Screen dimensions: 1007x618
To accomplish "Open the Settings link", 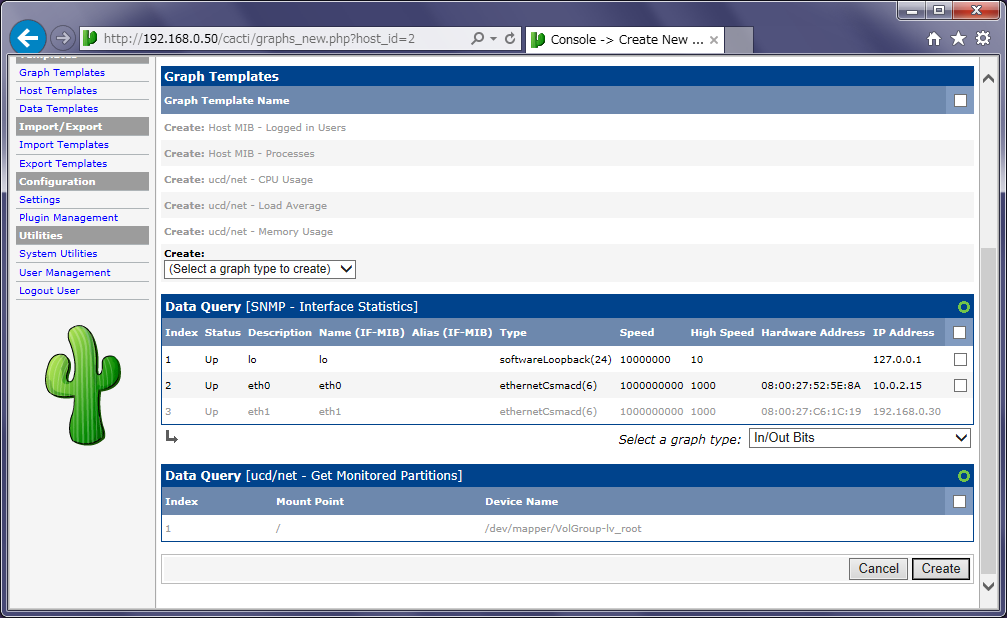I will [39, 200].
